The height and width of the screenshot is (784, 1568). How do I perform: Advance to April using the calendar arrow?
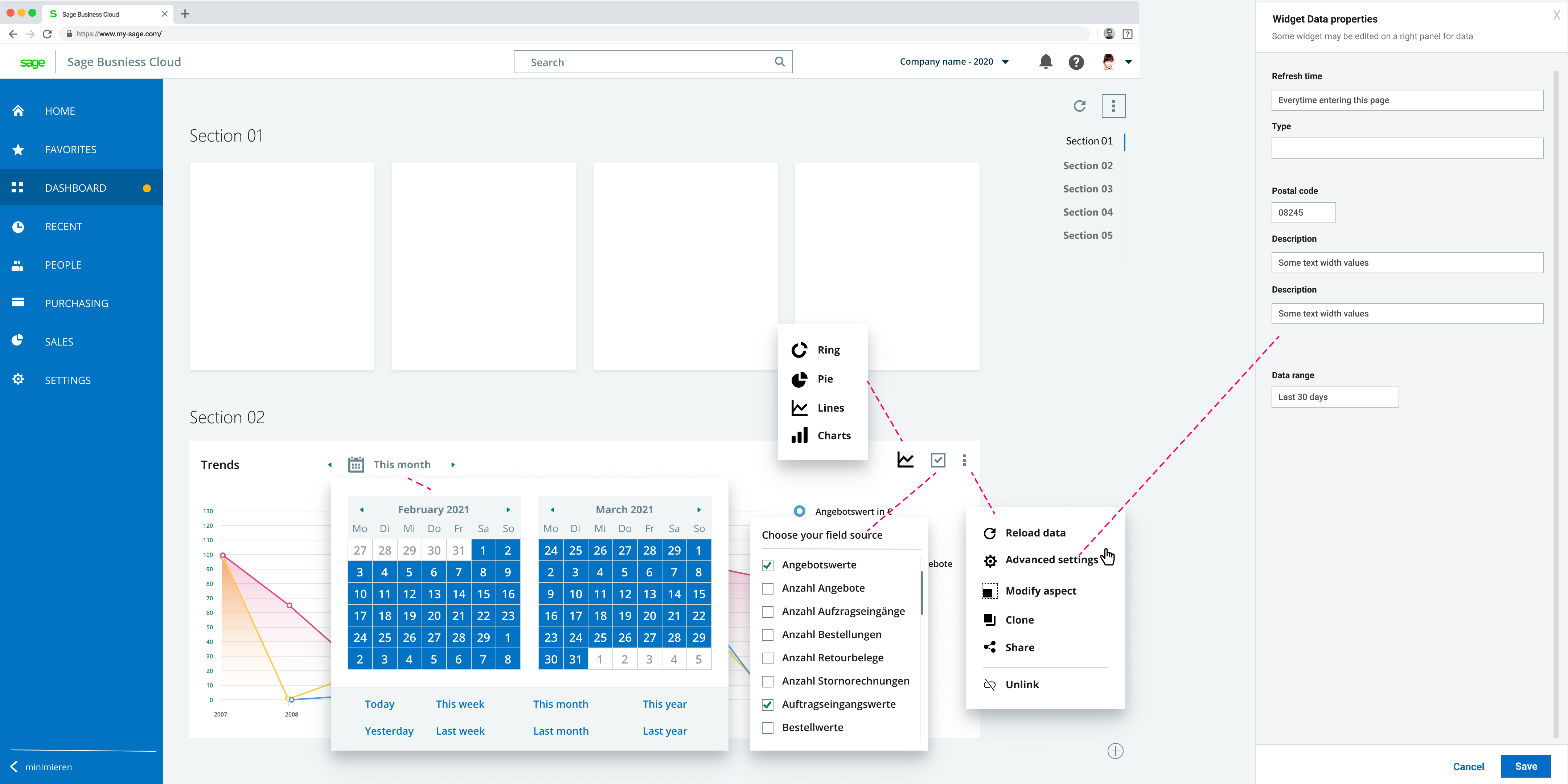(699, 509)
